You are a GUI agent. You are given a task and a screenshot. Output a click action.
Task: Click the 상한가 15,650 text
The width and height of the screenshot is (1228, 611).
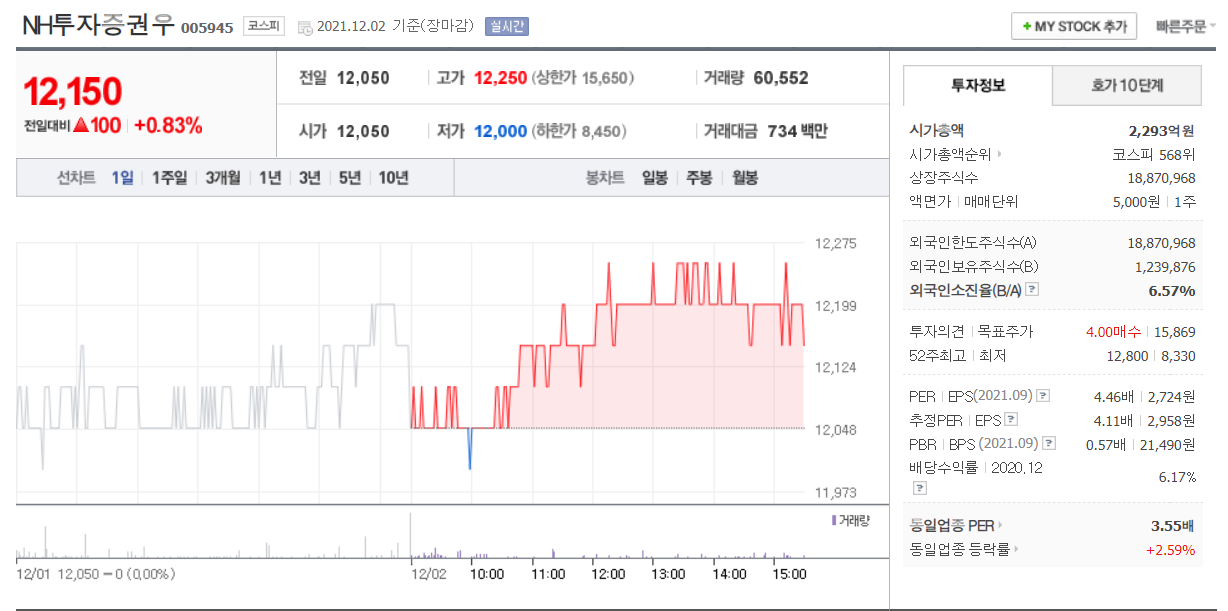(583, 78)
